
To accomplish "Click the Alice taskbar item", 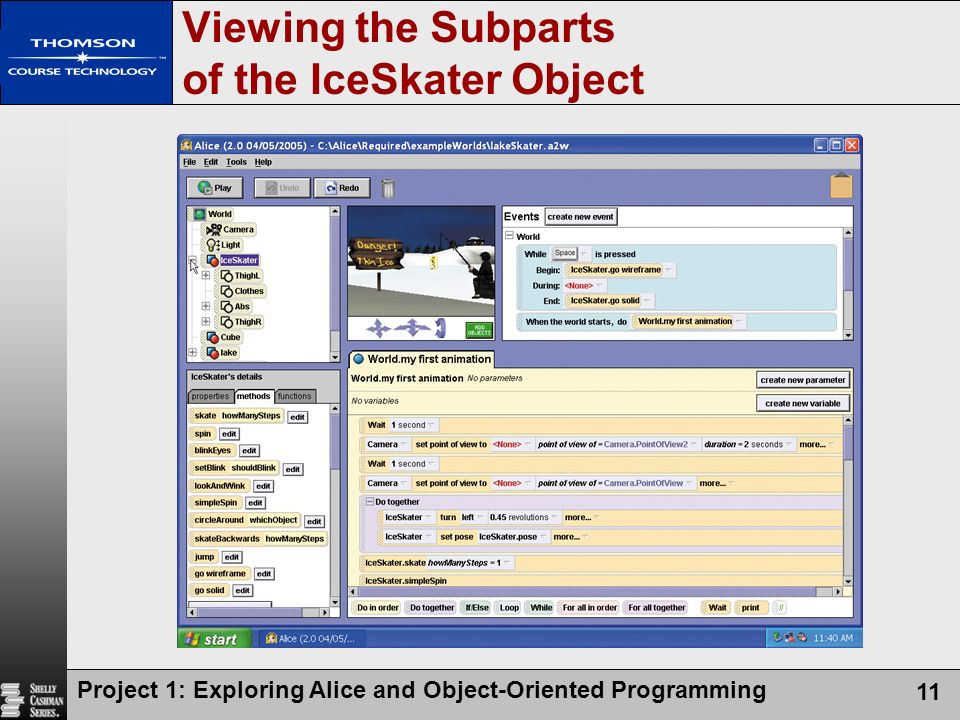I will pos(311,639).
